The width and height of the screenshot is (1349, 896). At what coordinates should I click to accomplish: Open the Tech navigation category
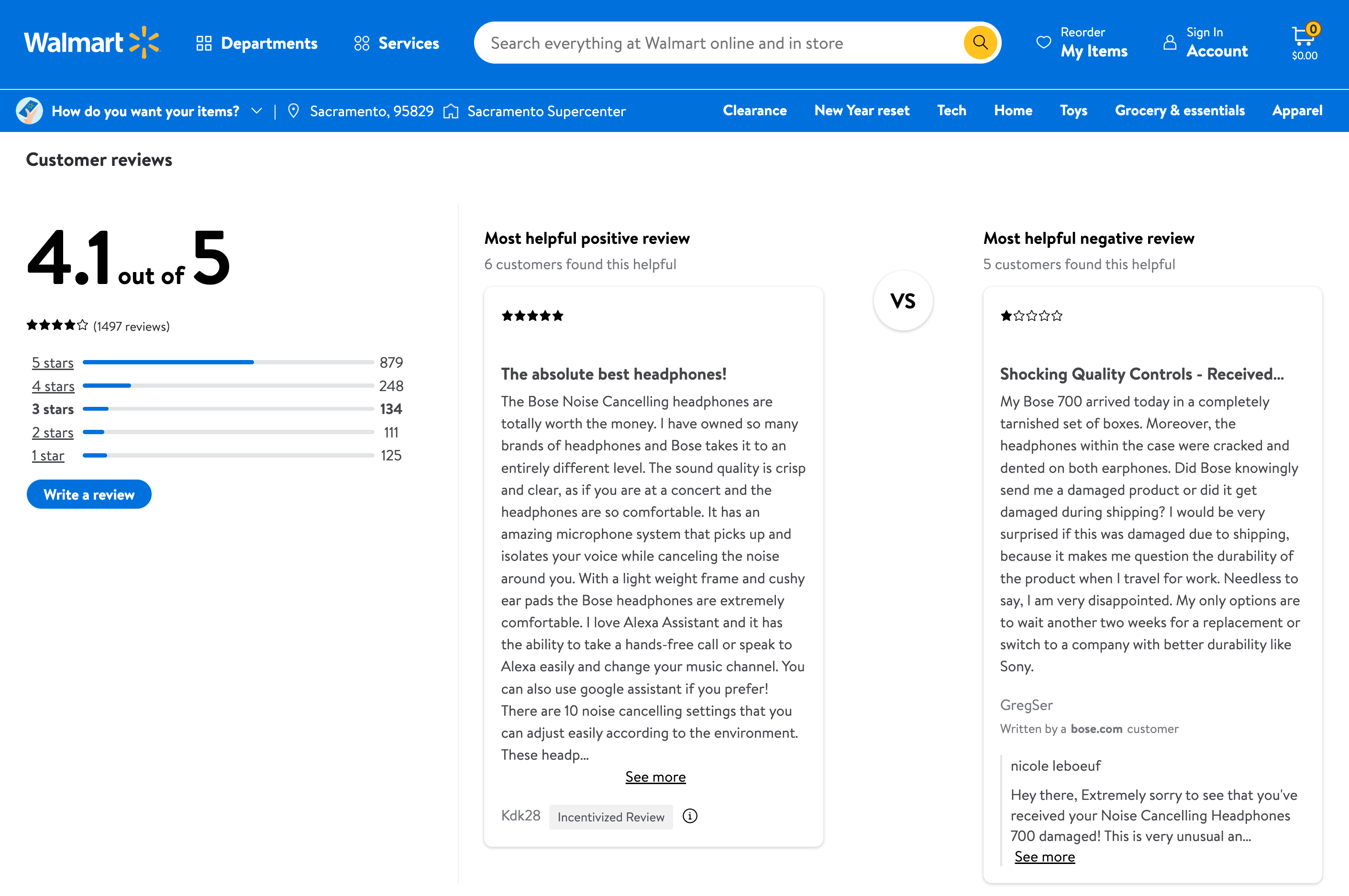[x=951, y=110]
